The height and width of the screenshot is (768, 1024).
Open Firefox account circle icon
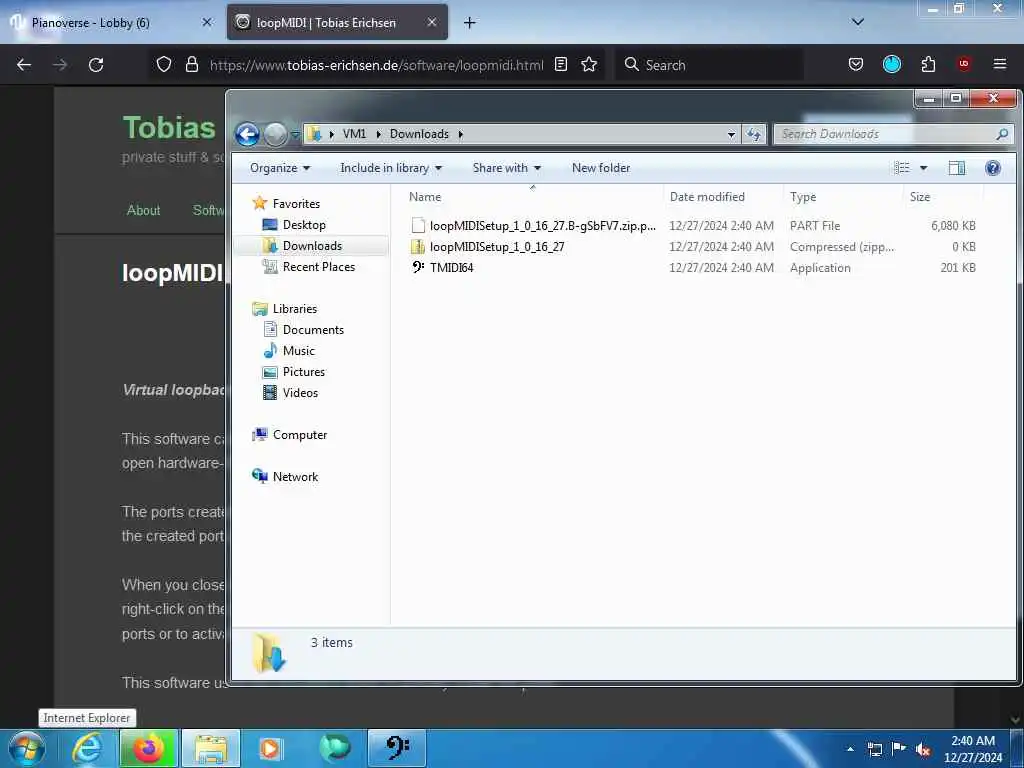click(x=891, y=64)
